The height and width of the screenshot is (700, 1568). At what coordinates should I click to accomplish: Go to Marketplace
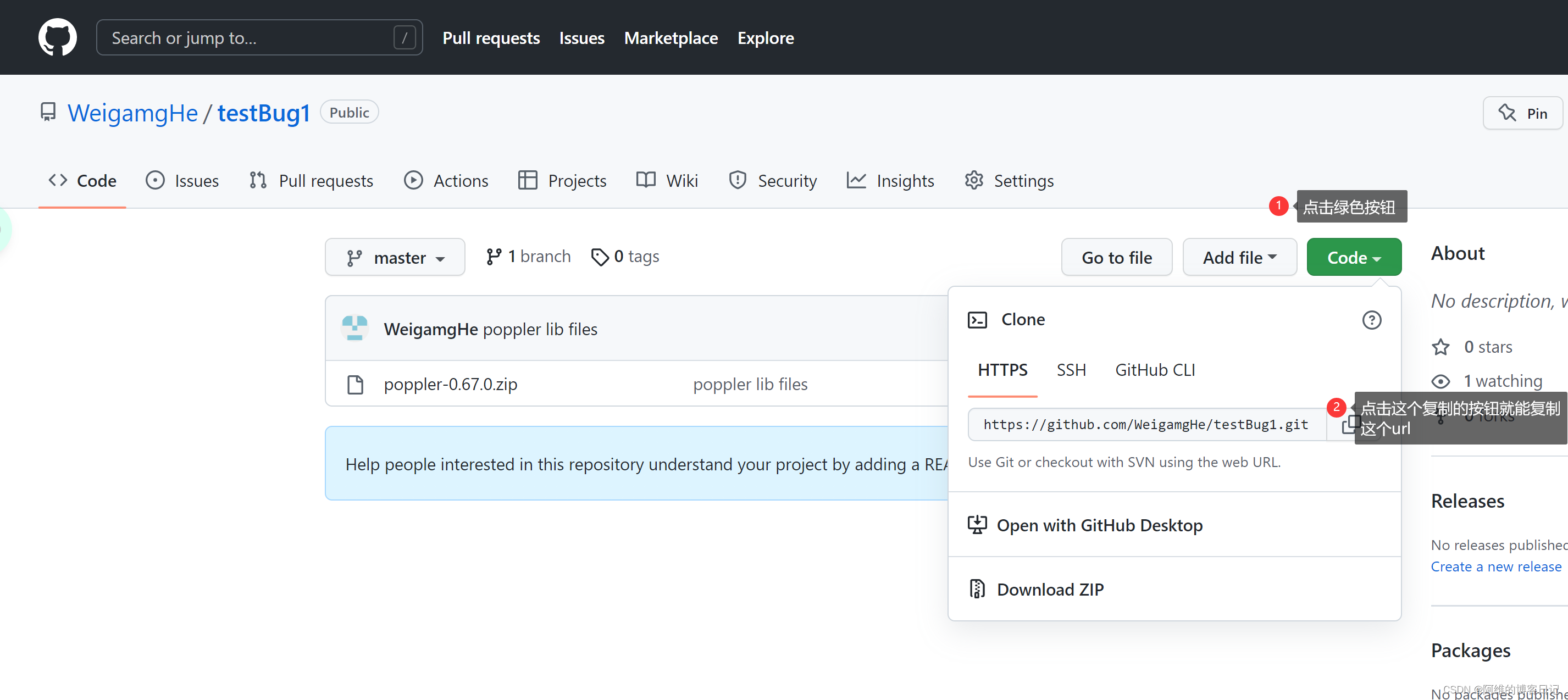671,38
